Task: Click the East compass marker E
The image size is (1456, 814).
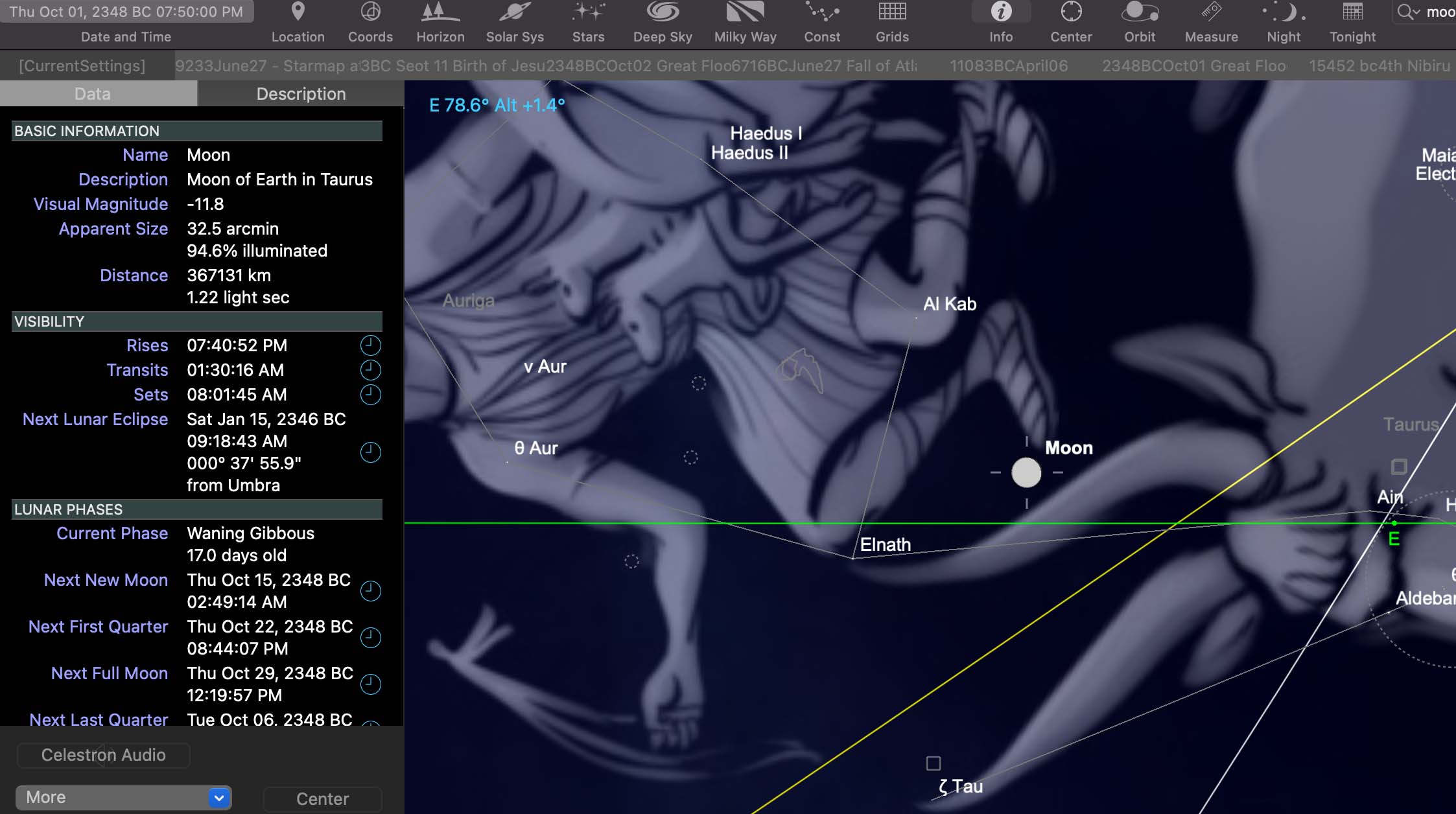Action: coord(1394,539)
